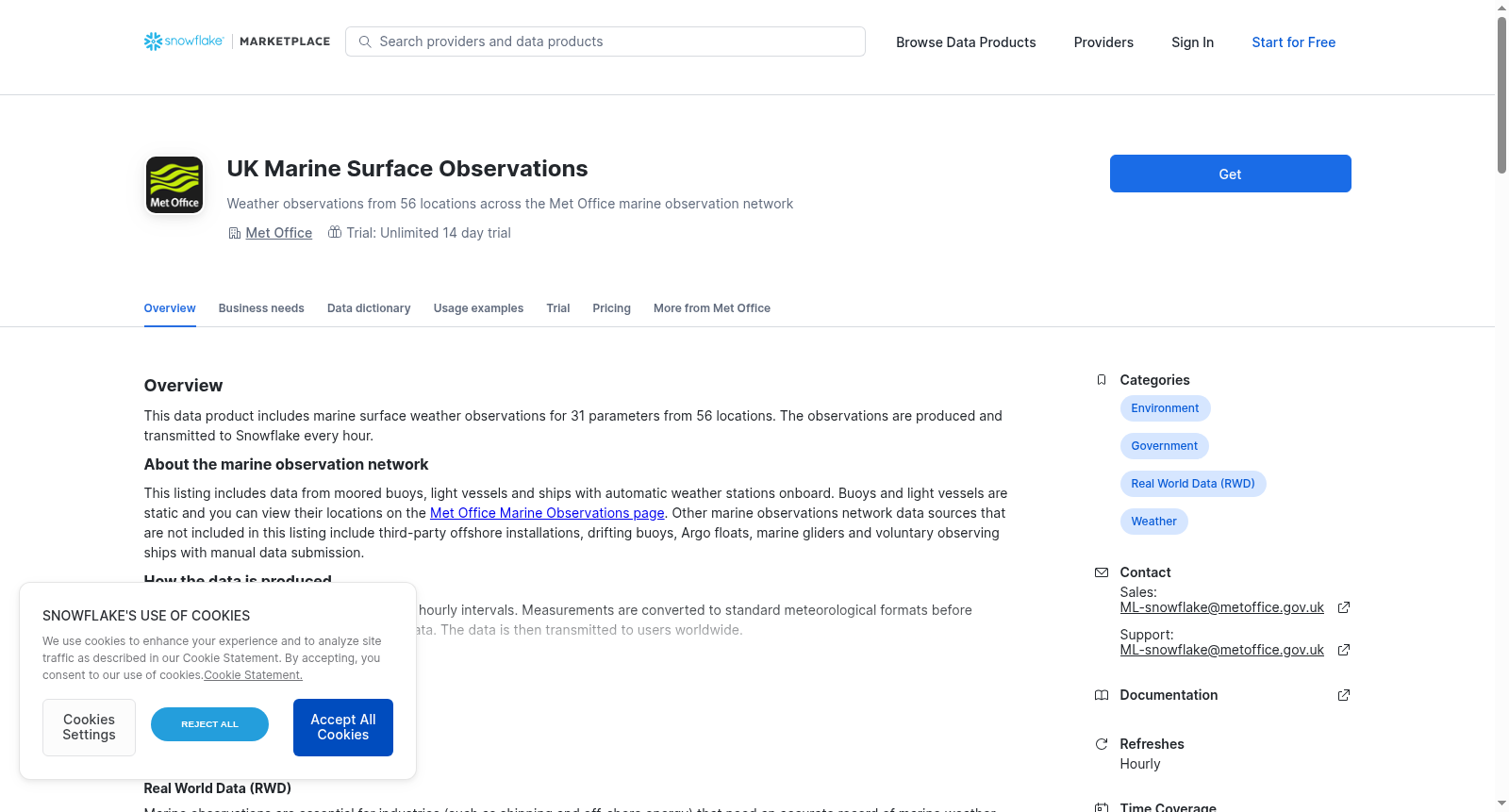Open the Documentation link
This screenshot has height=812, width=1509.
tap(1169, 695)
